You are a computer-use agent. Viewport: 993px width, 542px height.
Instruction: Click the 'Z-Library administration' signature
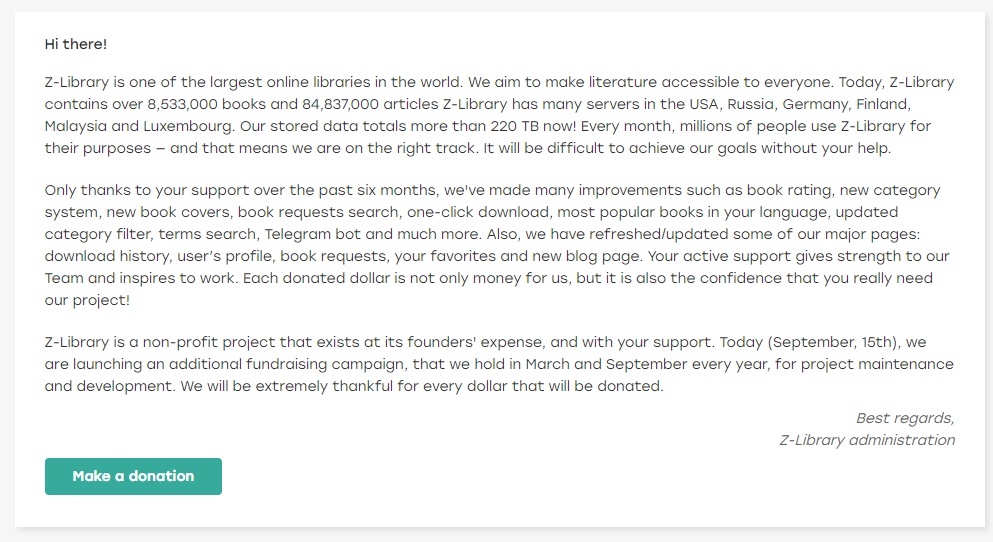867,440
